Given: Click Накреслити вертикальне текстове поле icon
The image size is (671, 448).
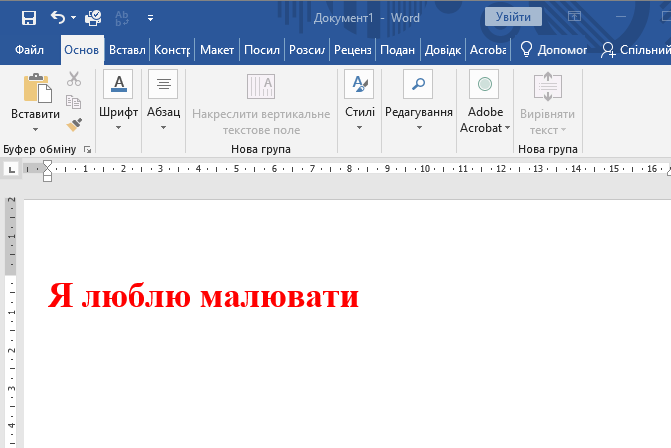Looking at the screenshot, I should point(261,86).
